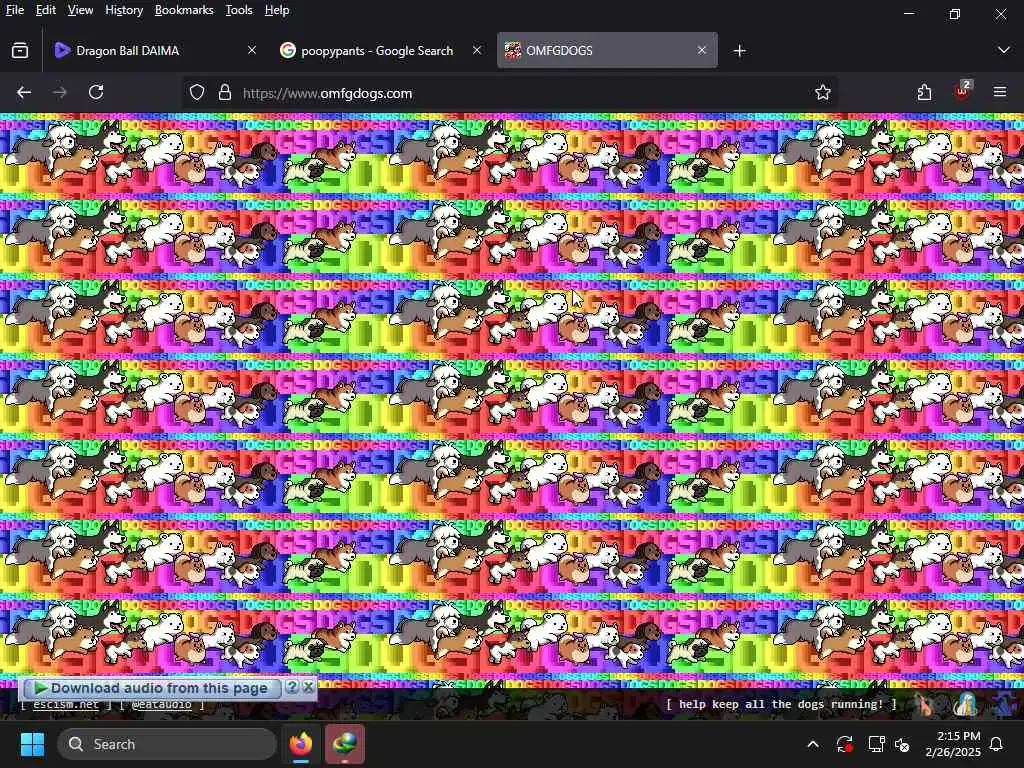The height and width of the screenshot is (768, 1024).
Task: Open the Firefox hamburger menu
Action: point(1000,92)
